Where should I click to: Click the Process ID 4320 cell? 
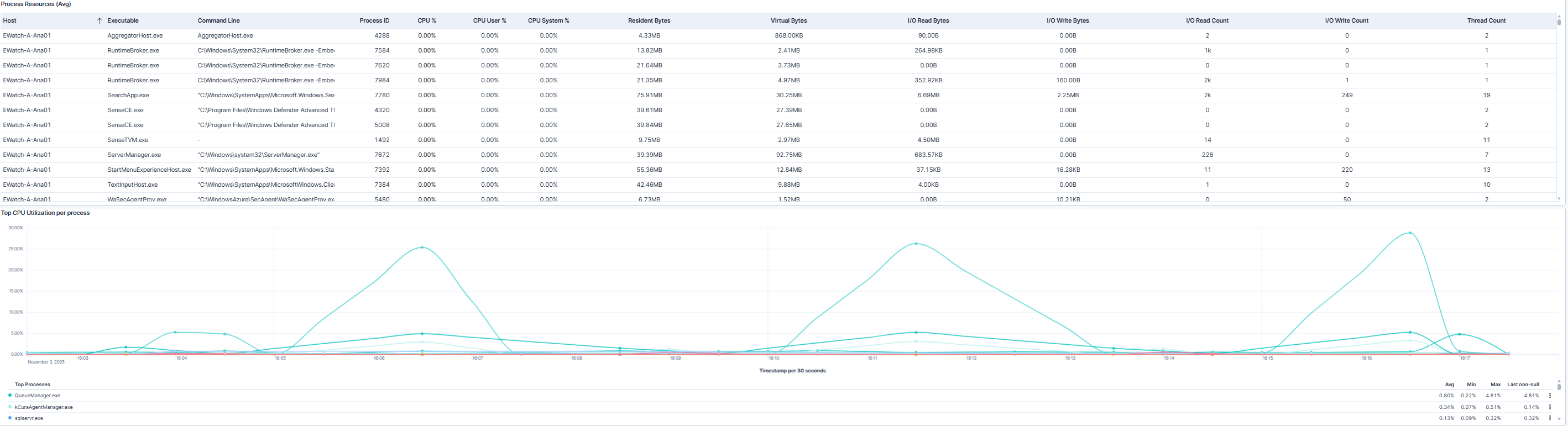tap(381, 110)
